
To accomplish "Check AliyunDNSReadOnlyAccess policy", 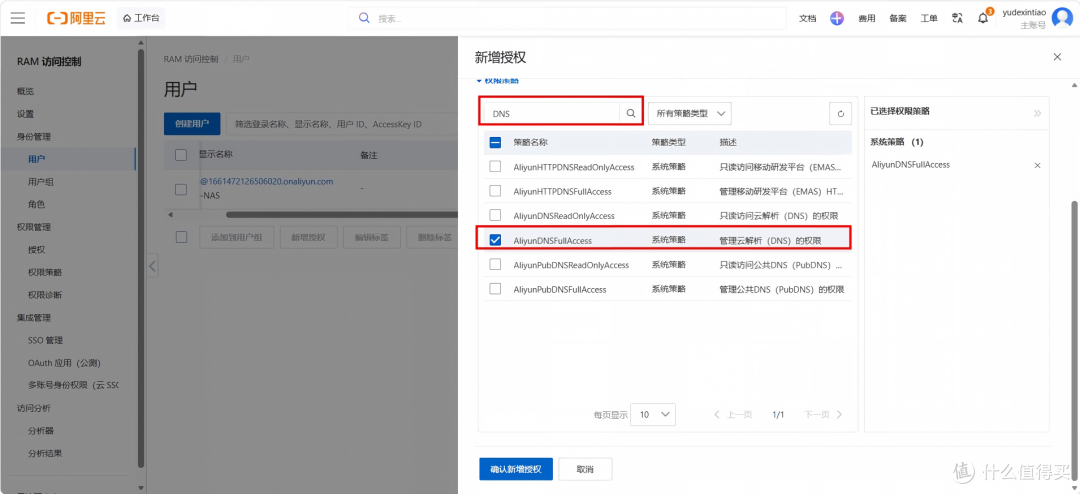I will 495,215.
